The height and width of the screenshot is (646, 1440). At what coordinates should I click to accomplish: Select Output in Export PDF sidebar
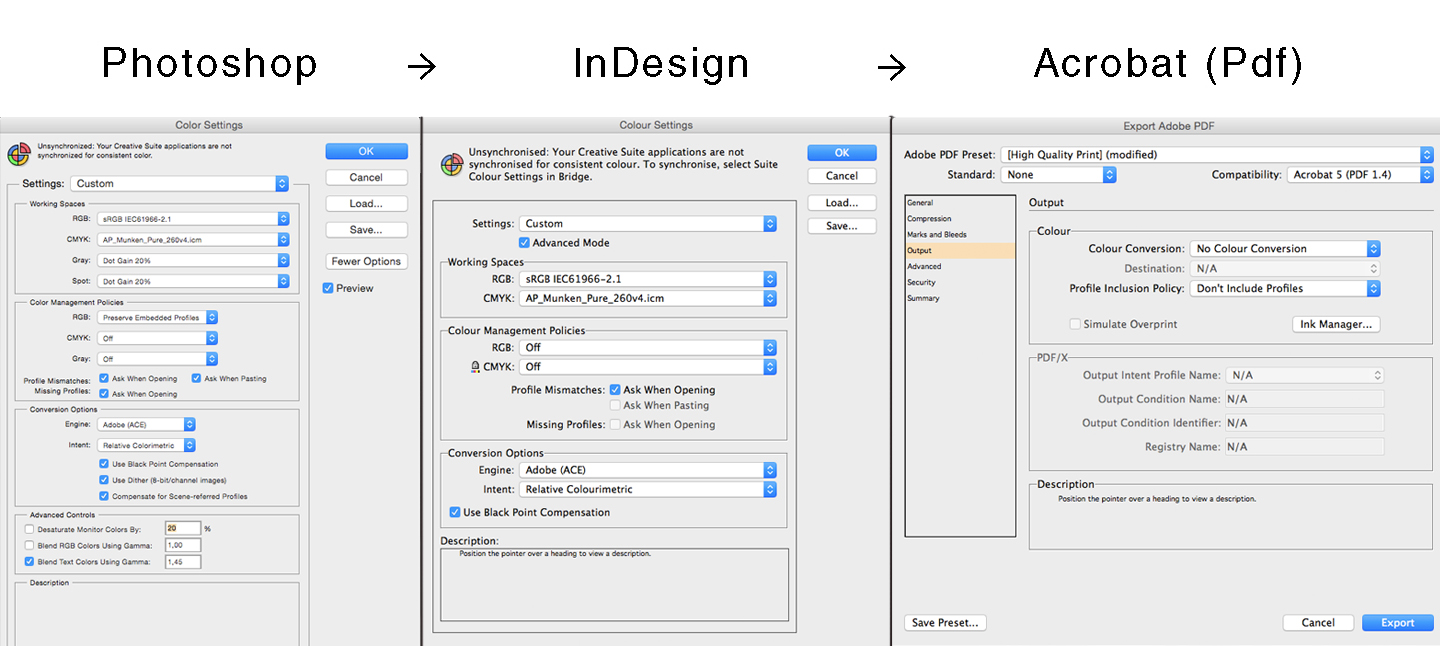pos(960,251)
